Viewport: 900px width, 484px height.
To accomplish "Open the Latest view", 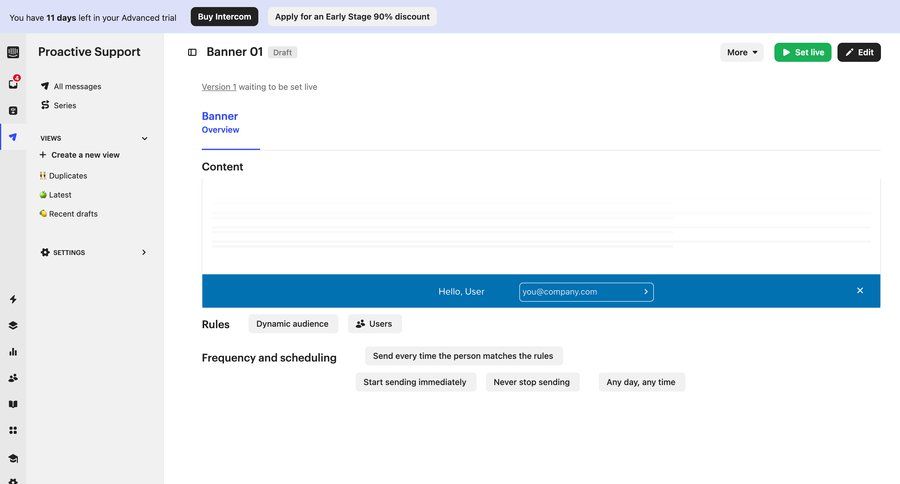I will tap(60, 195).
